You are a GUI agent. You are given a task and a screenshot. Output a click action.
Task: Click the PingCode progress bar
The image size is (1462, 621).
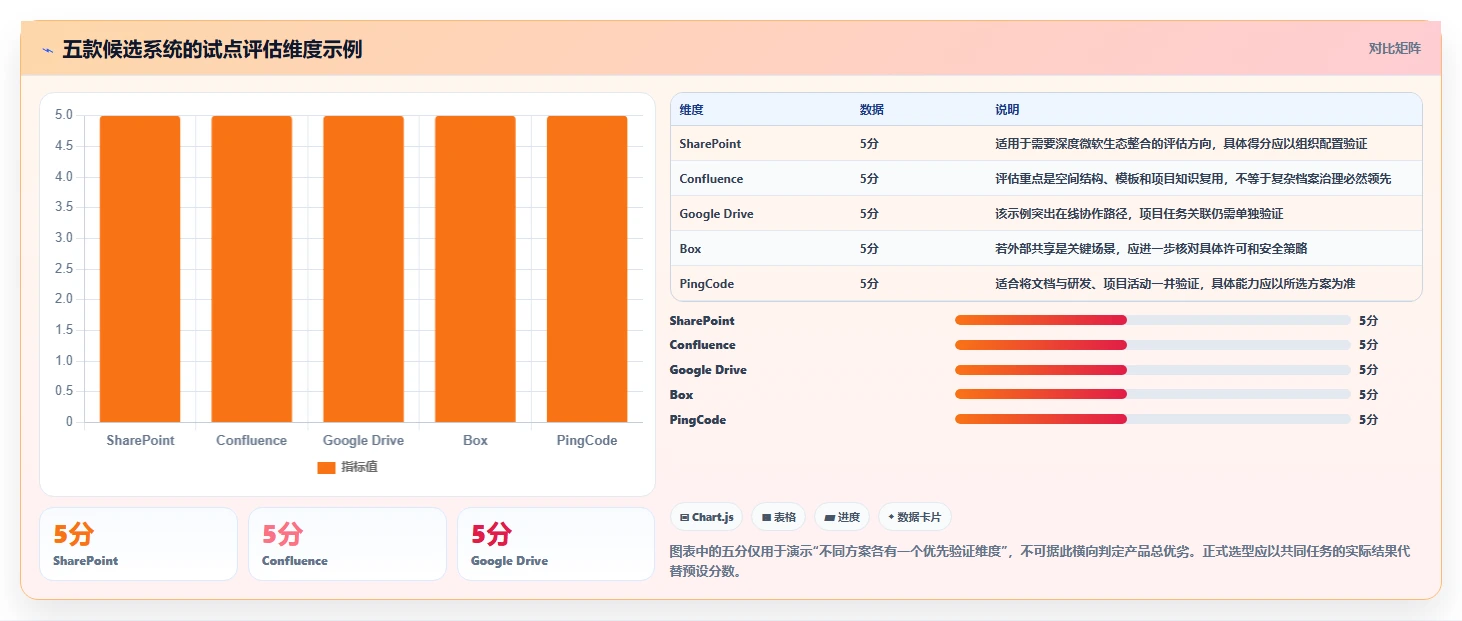pos(1153,419)
